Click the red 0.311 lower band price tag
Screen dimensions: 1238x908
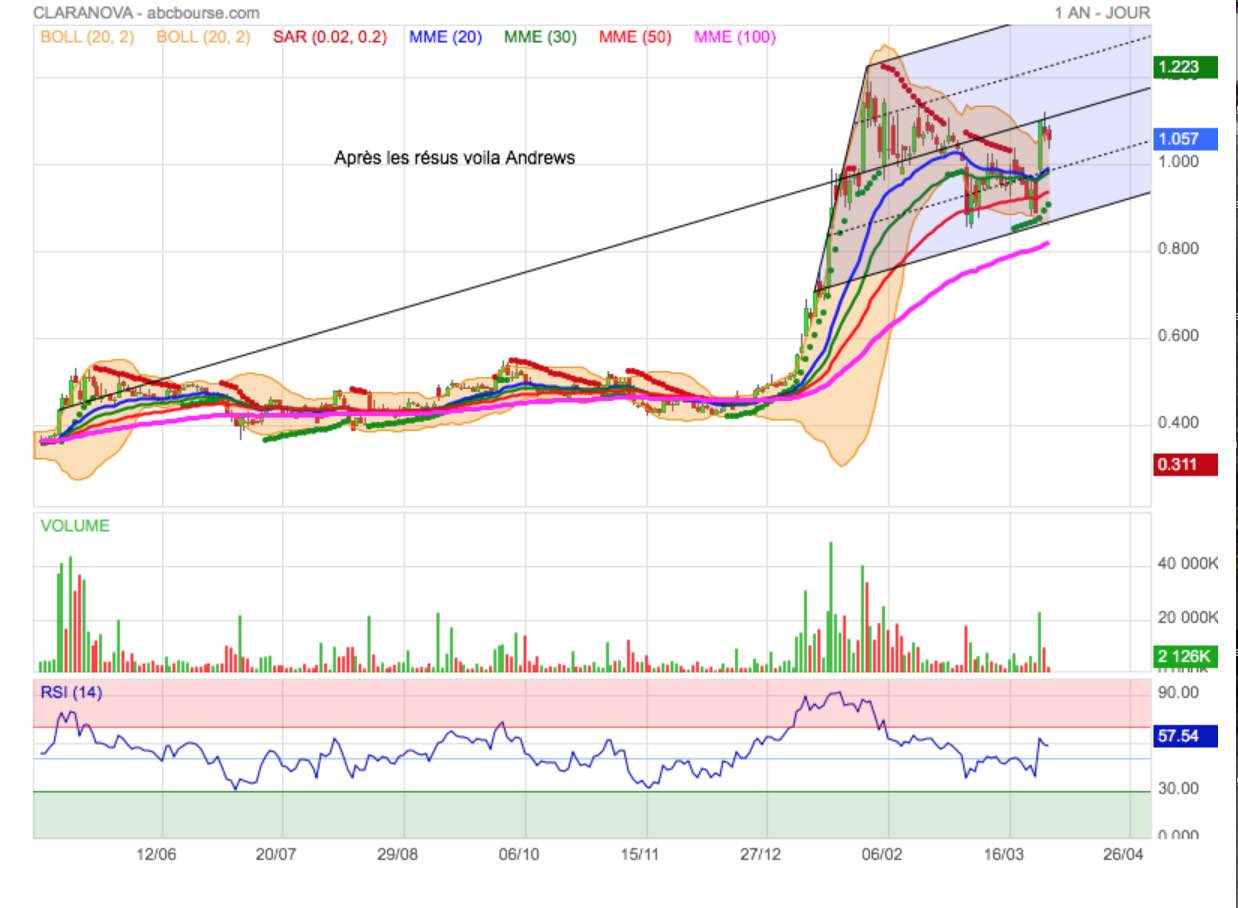coord(1185,464)
